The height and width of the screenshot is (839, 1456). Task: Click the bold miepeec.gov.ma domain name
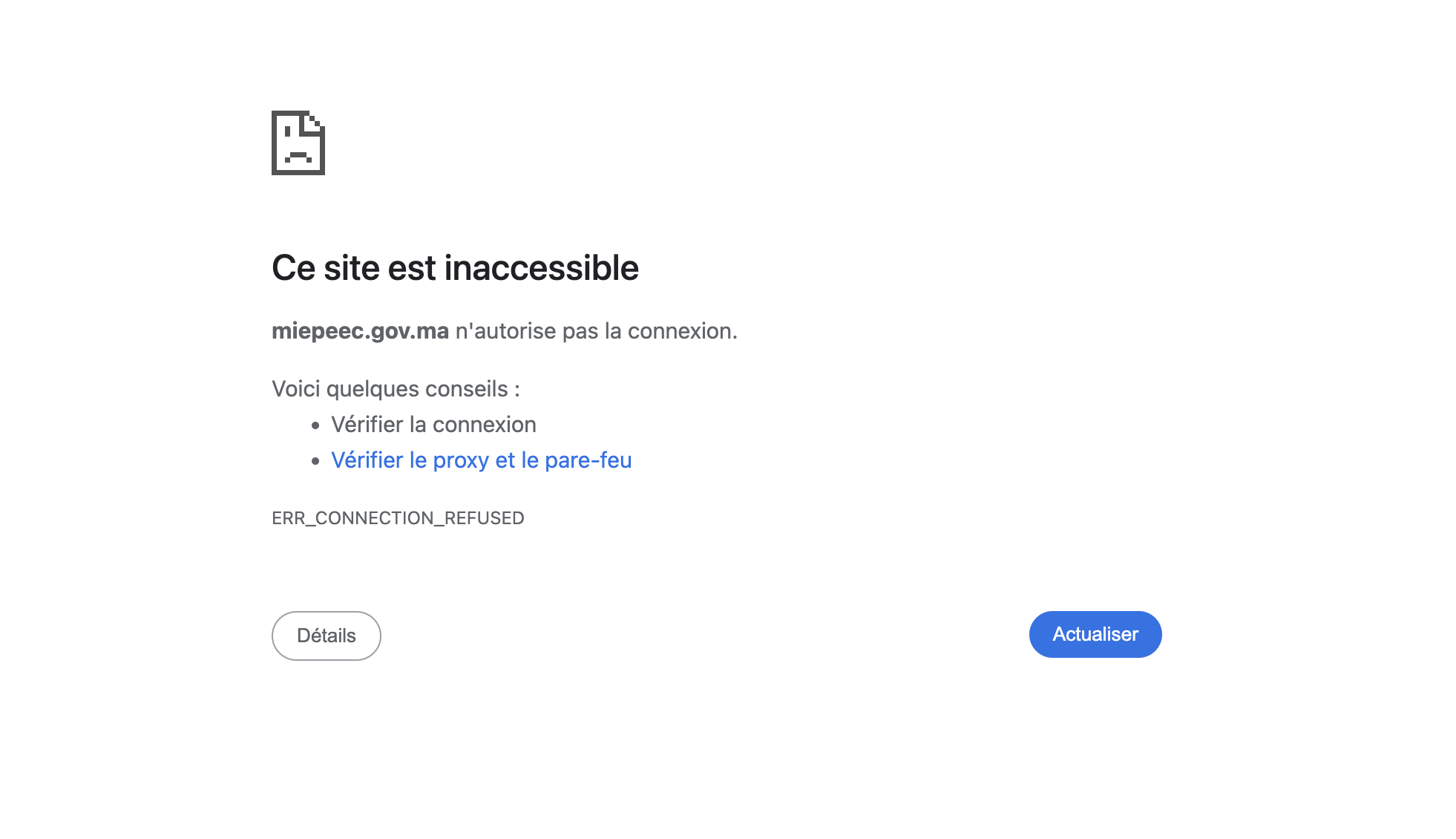(x=360, y=331)
